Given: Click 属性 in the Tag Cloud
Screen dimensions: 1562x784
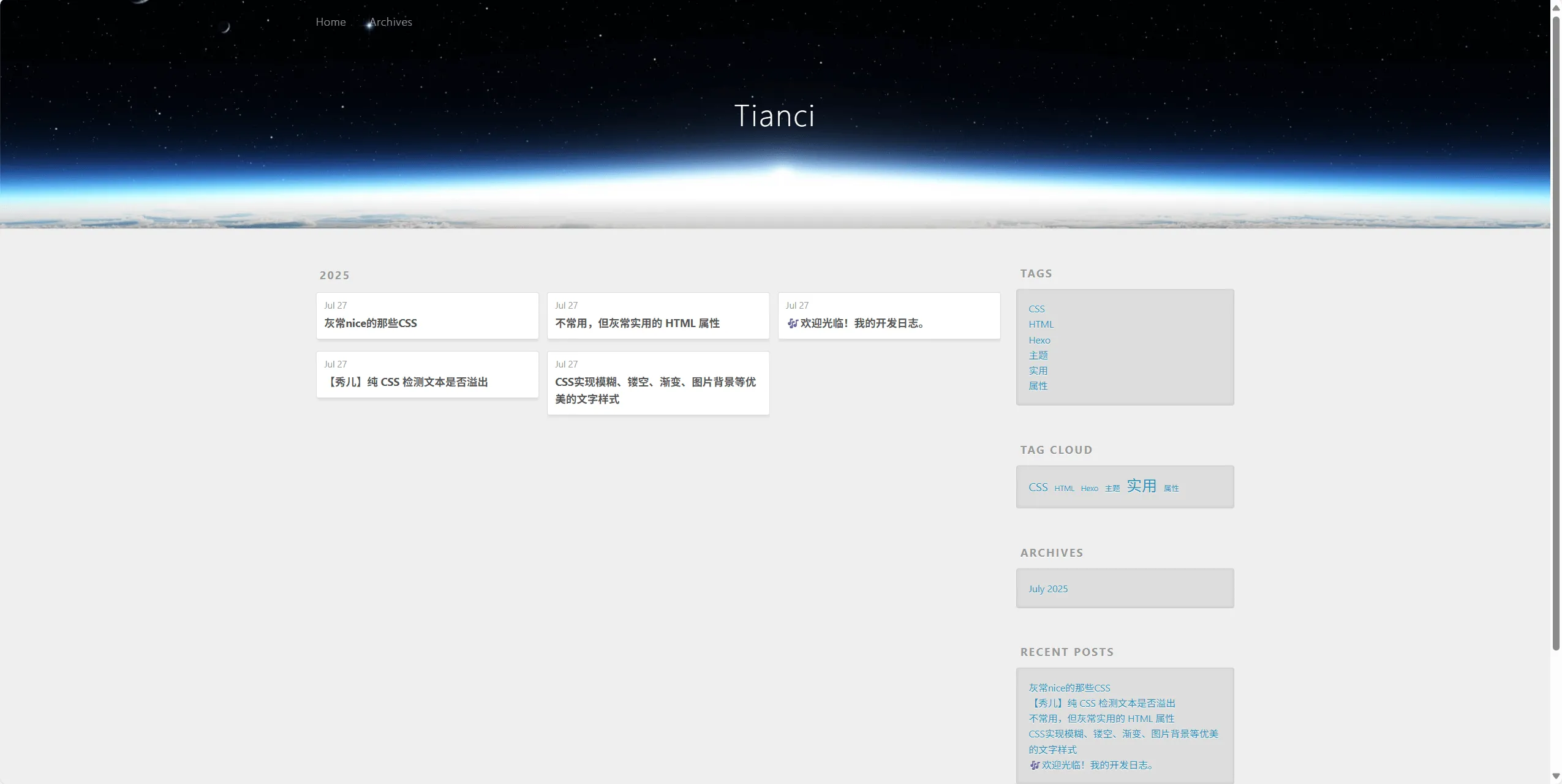Looking at the screenshot, I should (1171, 489).
